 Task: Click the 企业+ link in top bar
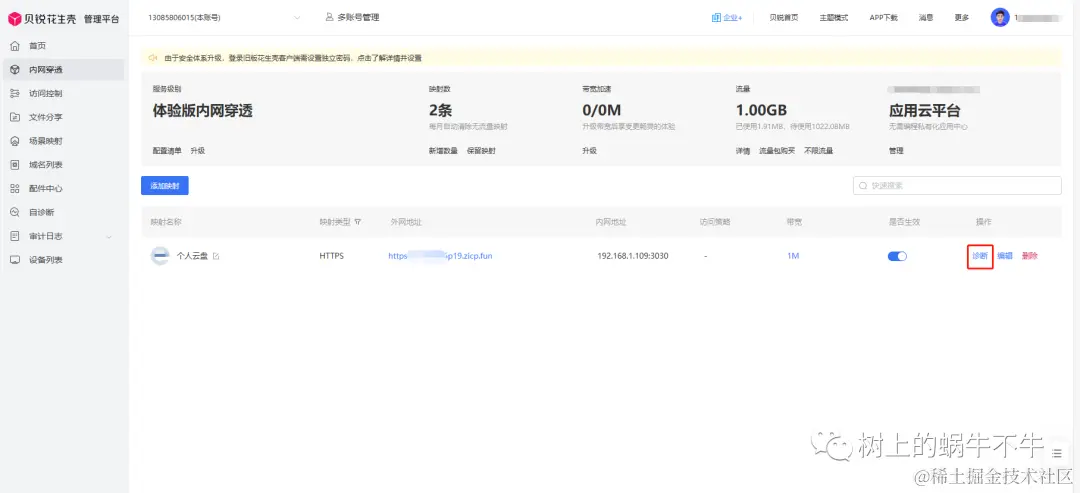coord(727,18)
